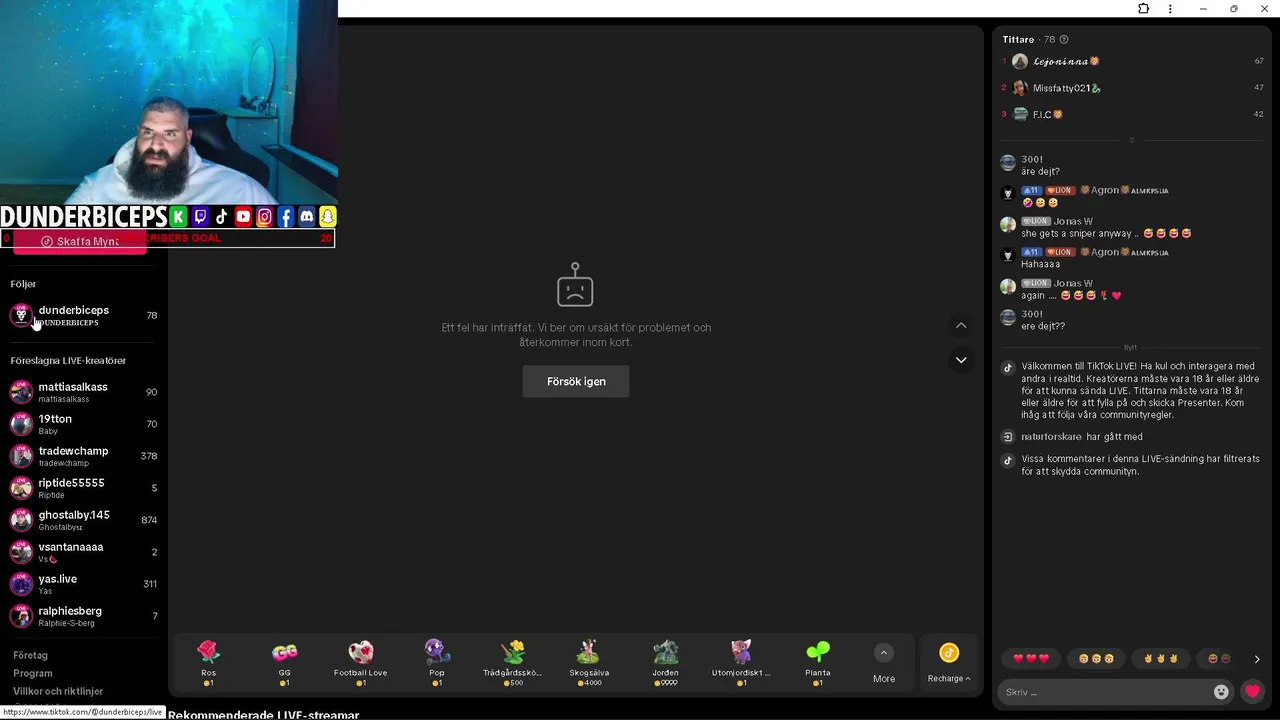Viewport: 1280px width, 720px height.
Task: Open suggested LIVE creator ralphiesberg
Action: coord(84,616)
